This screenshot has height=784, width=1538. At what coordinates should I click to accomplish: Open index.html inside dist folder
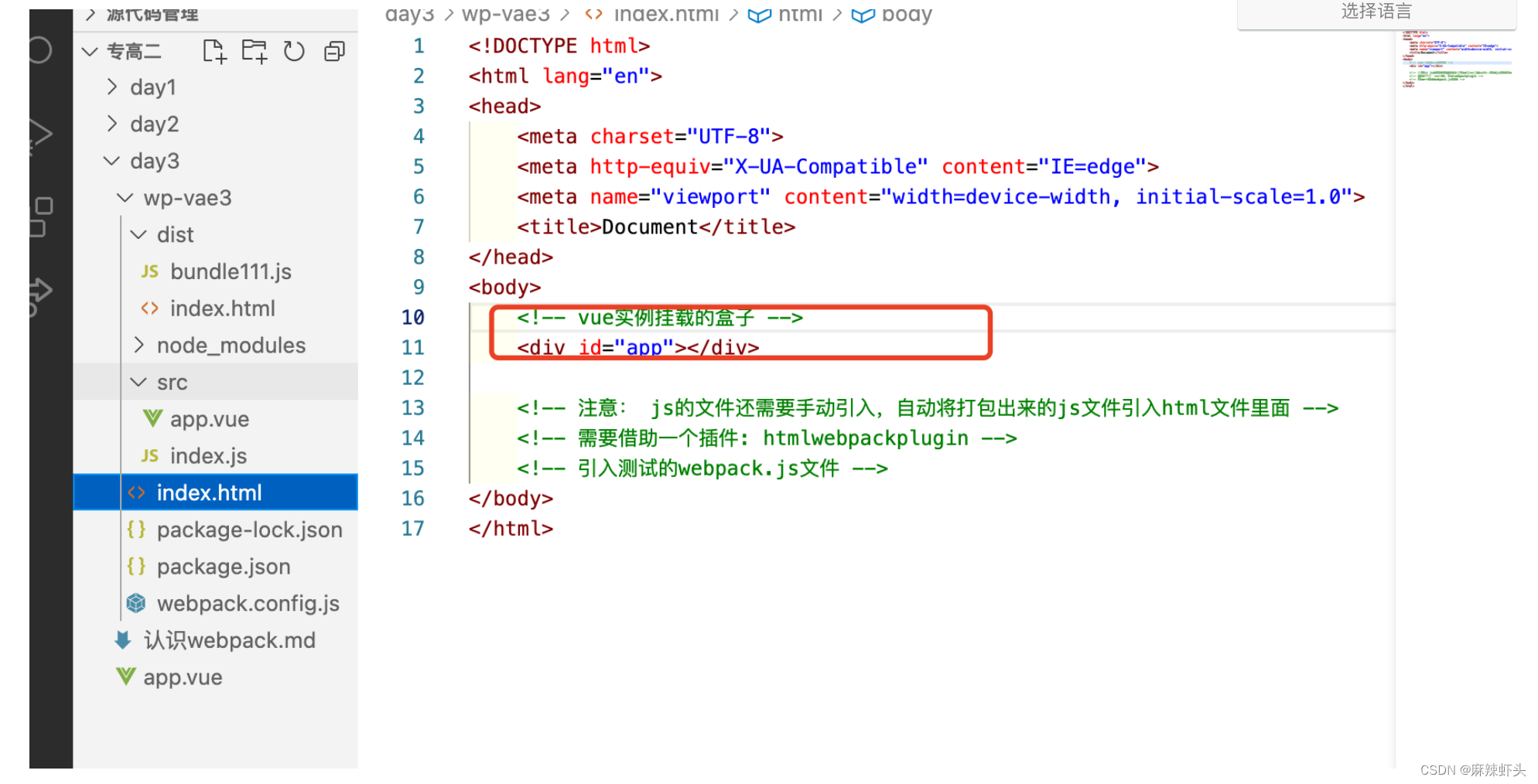click(223, 308)
